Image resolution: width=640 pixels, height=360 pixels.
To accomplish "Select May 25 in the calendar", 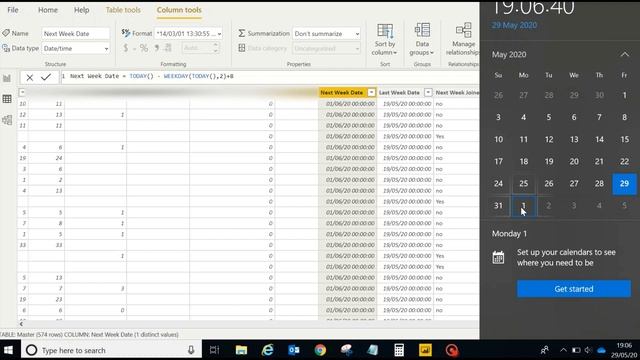I will click(524, 183).
